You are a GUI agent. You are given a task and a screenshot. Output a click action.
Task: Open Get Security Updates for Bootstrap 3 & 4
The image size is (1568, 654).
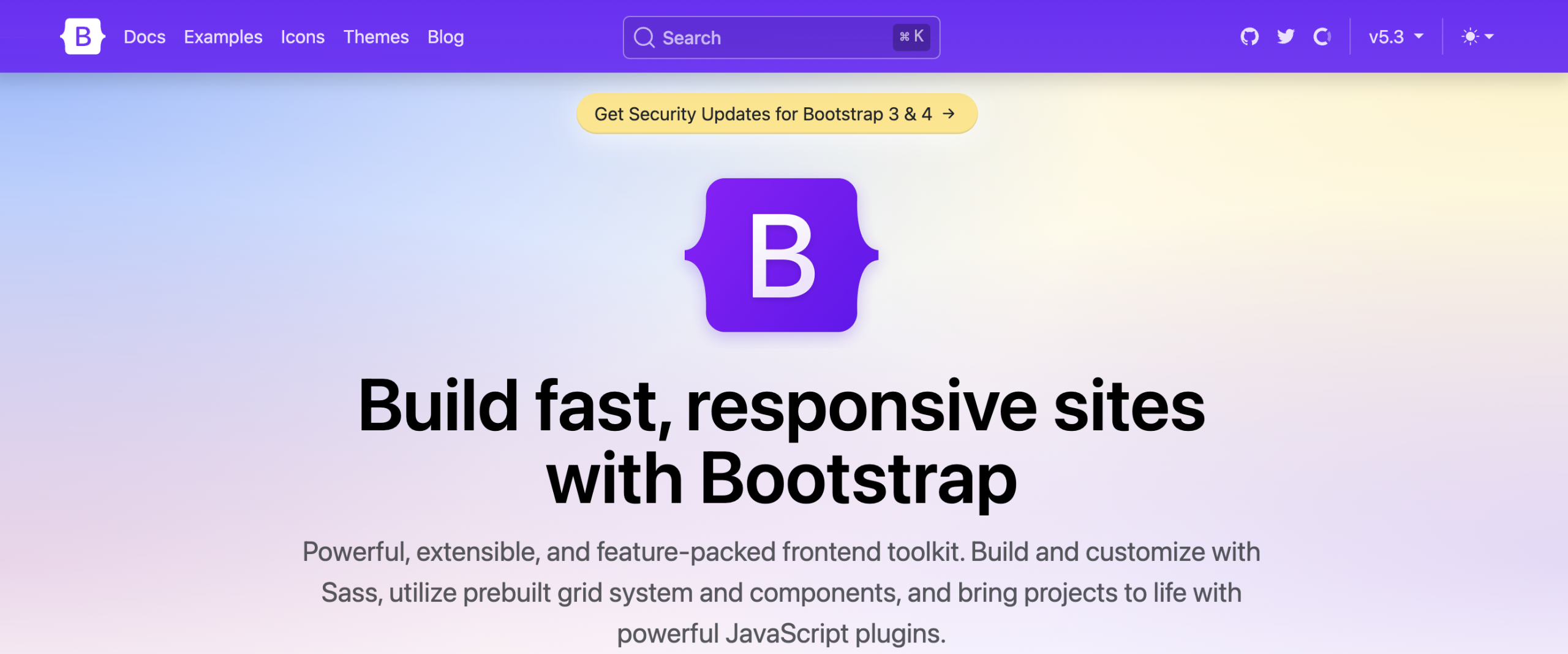(777, 113)
